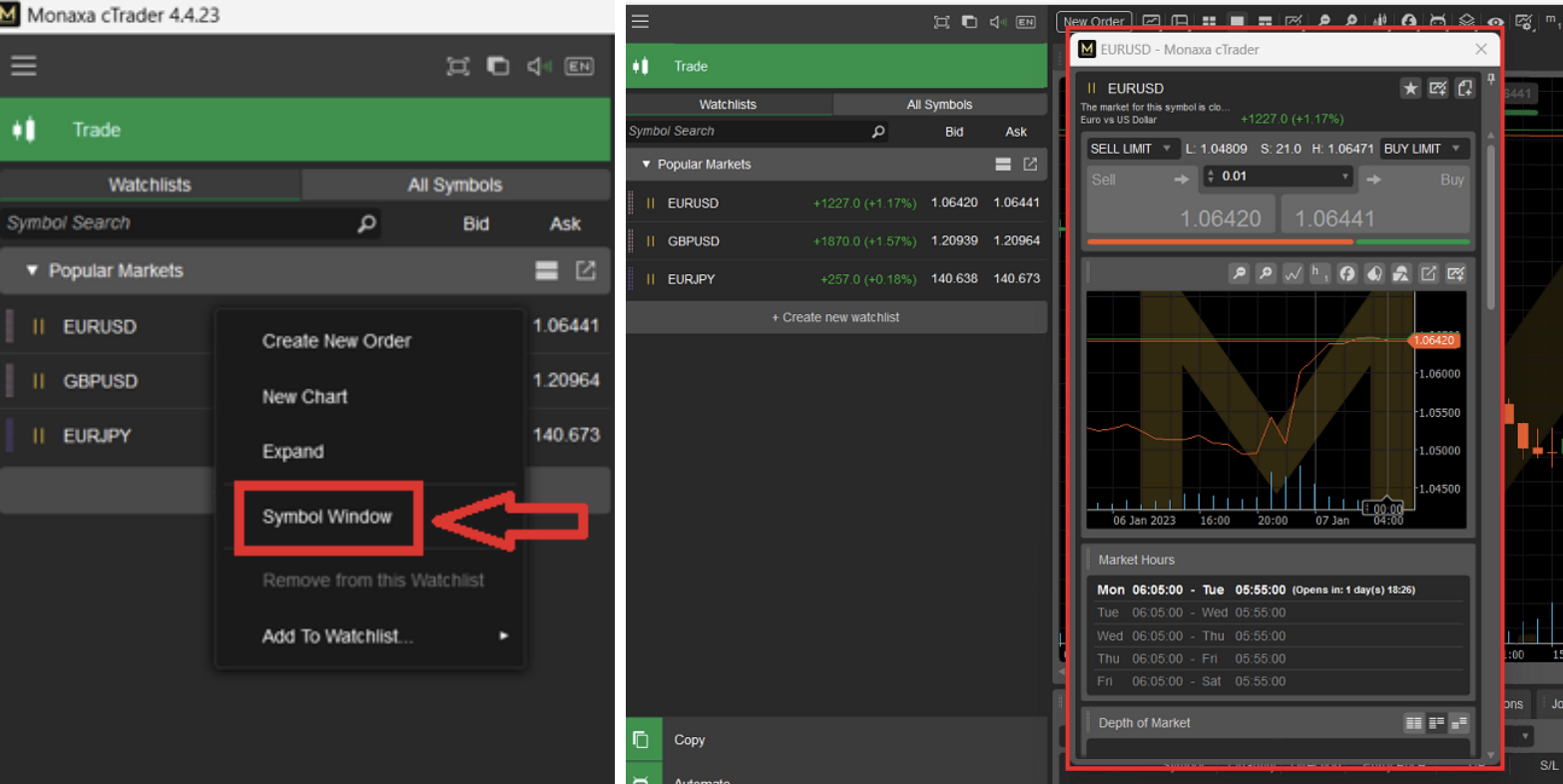
Task: Open New Chart from the context menu
Action: [304, 397]
